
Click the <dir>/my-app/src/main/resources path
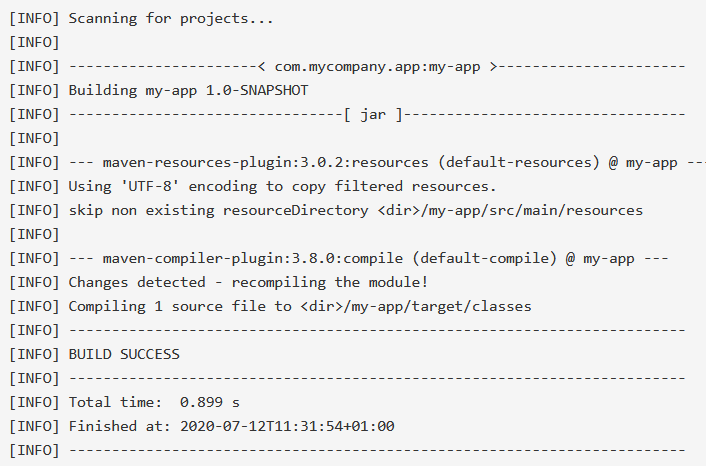tap(510, 210)
